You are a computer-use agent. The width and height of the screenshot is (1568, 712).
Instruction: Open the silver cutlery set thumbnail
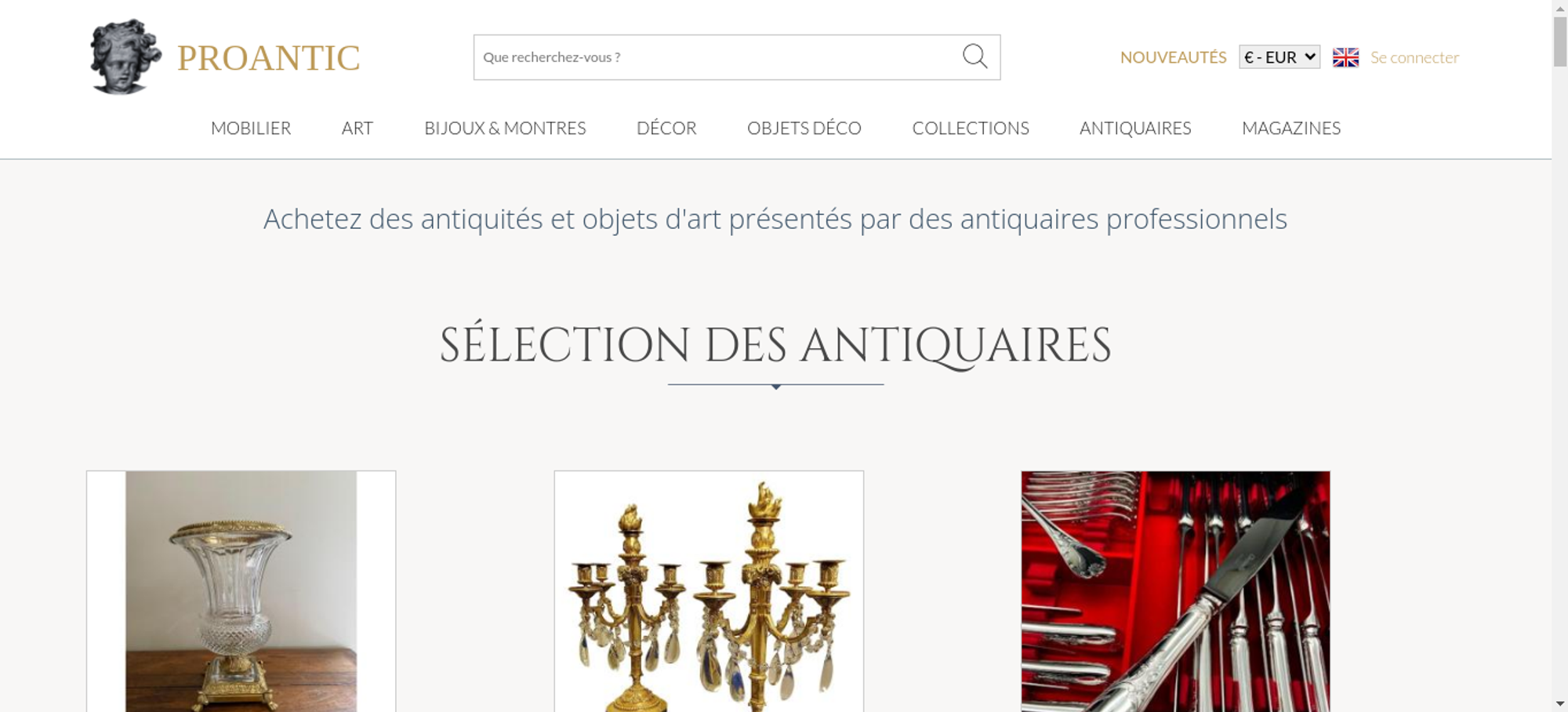(x=1175, y=591)
